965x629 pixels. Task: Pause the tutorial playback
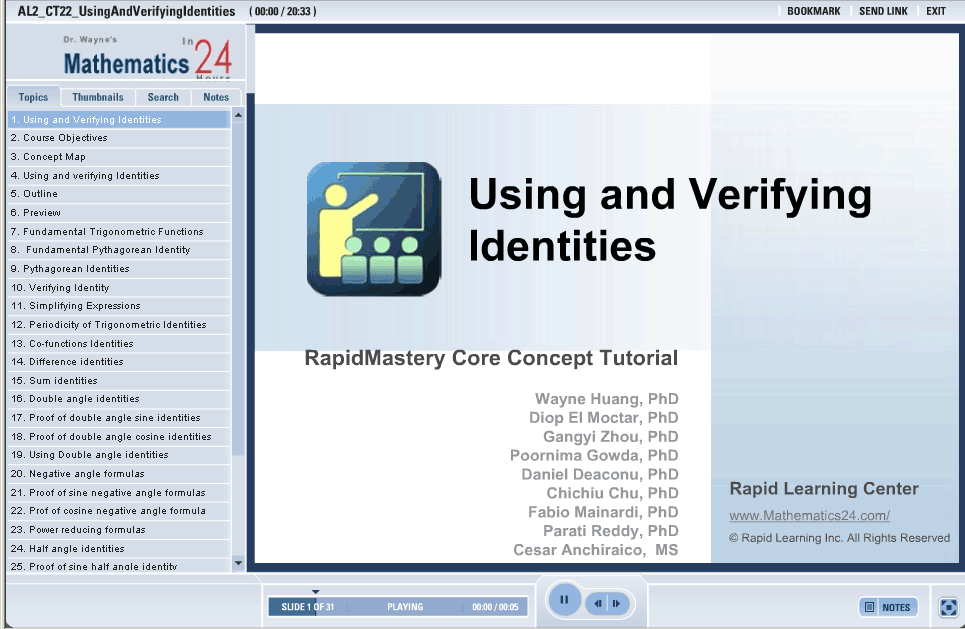click(x=564, y=600)
